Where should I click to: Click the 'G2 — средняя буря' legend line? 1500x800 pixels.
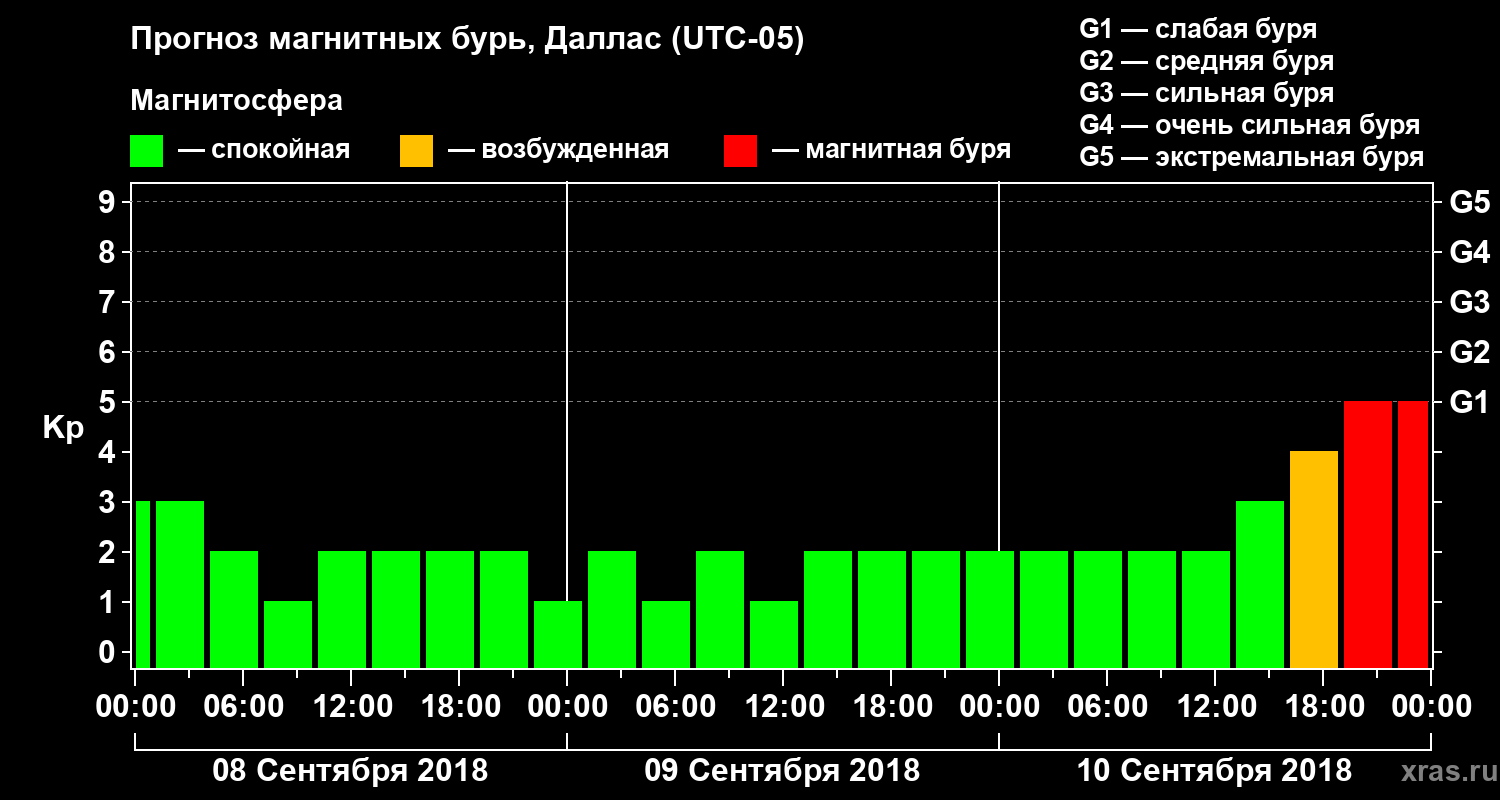(1206, 60)
